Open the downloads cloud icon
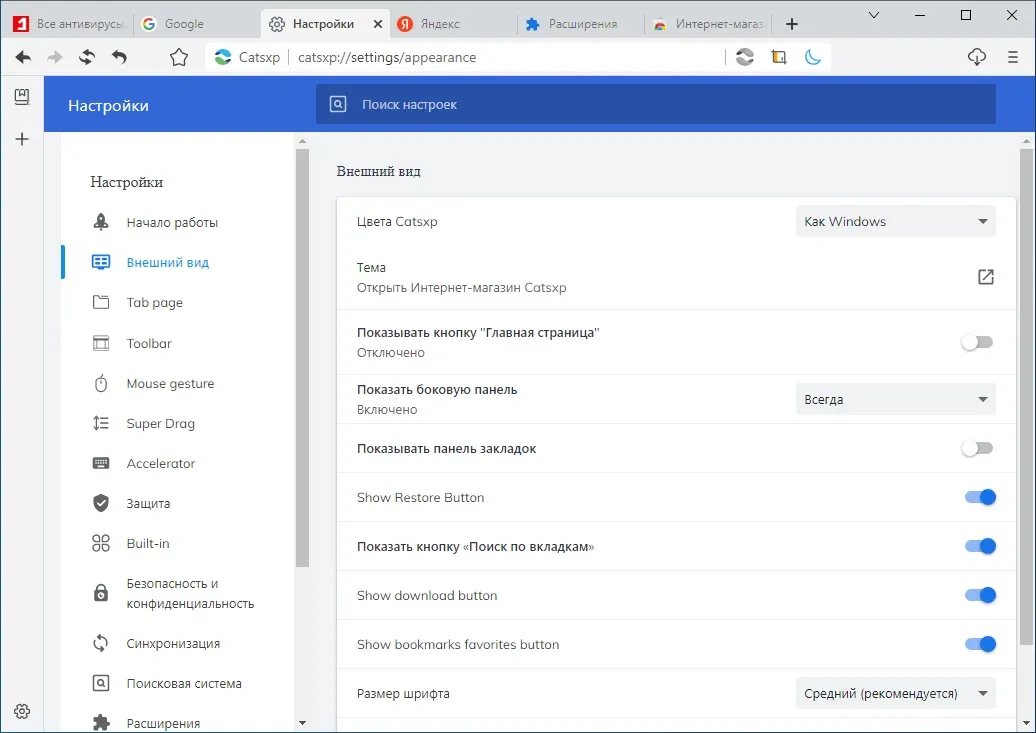1036x733 pixels. [977, 58]
